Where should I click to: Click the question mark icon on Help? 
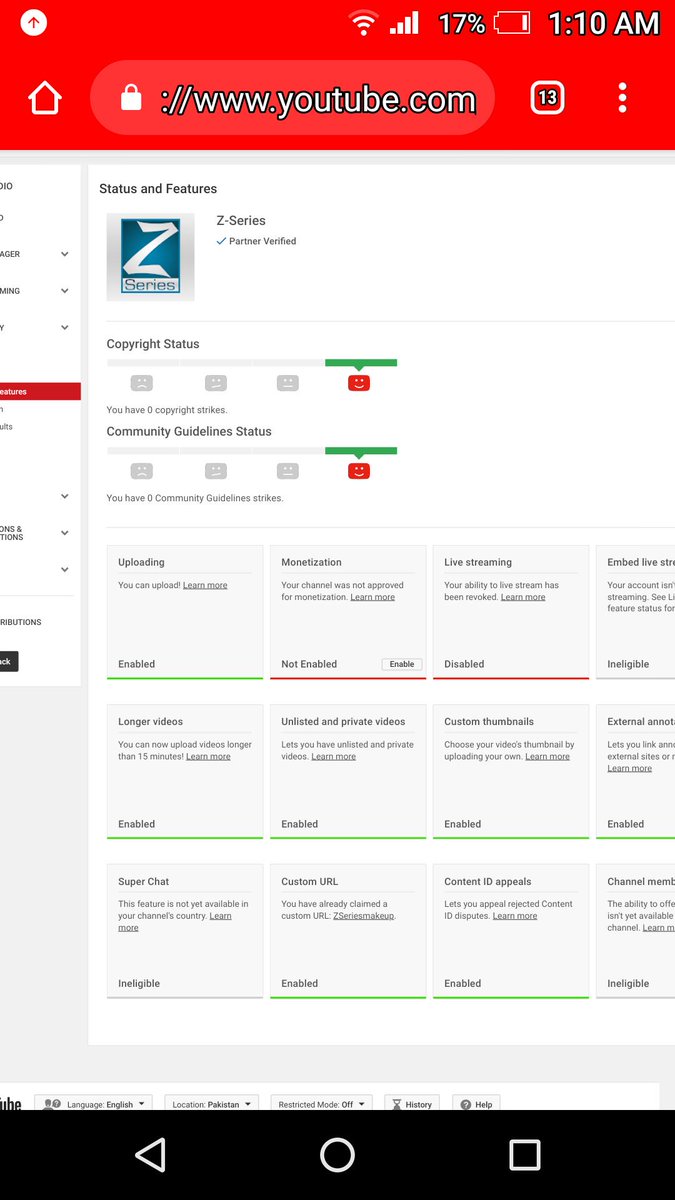click(465, 1104)
